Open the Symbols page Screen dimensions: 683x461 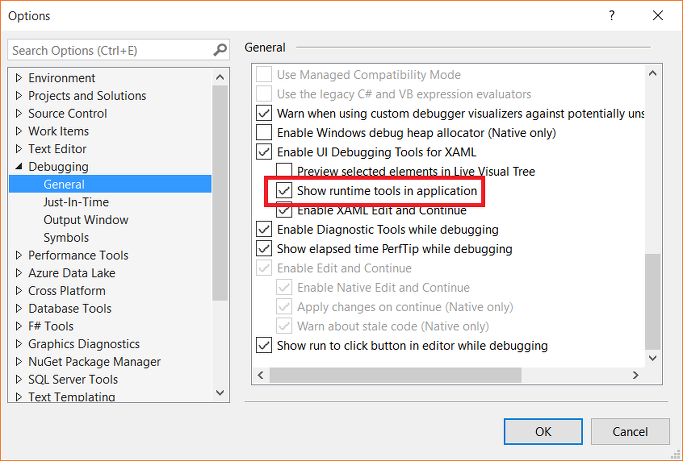(66, 237)
